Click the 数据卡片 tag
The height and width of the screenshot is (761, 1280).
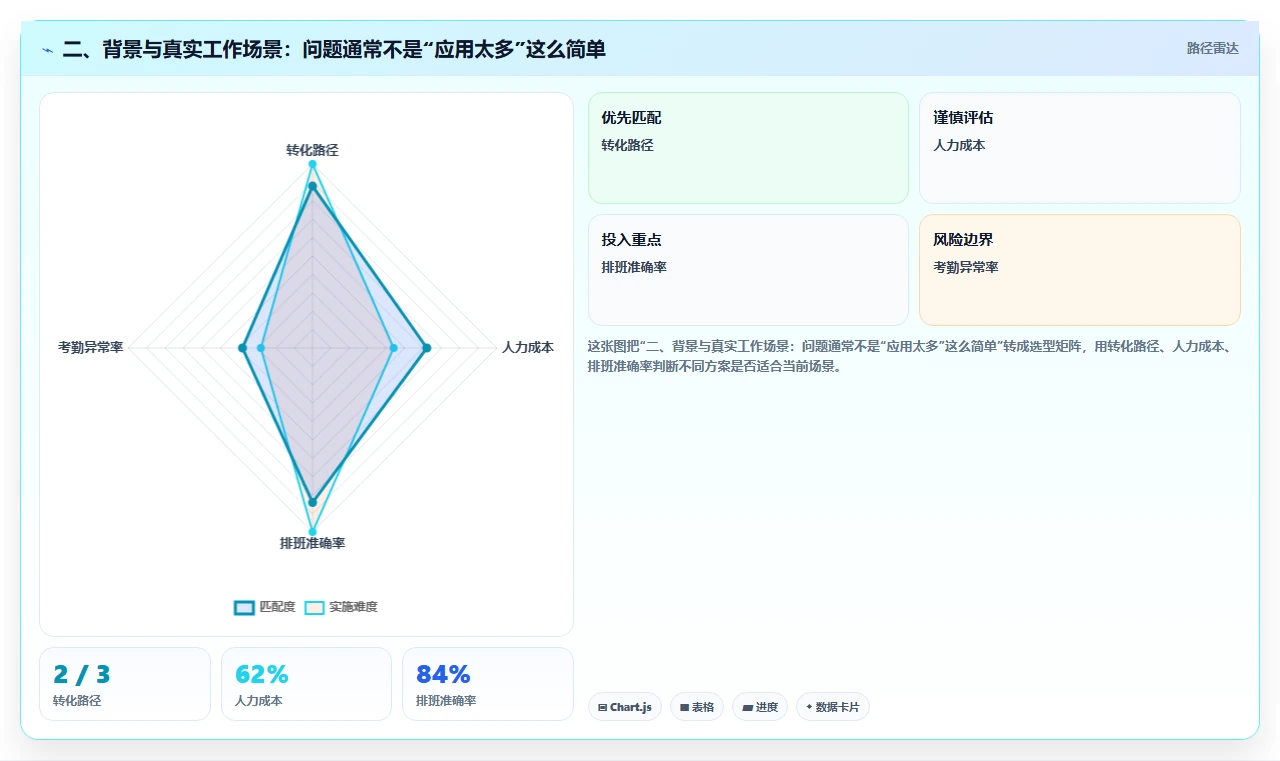click(833, 707)
